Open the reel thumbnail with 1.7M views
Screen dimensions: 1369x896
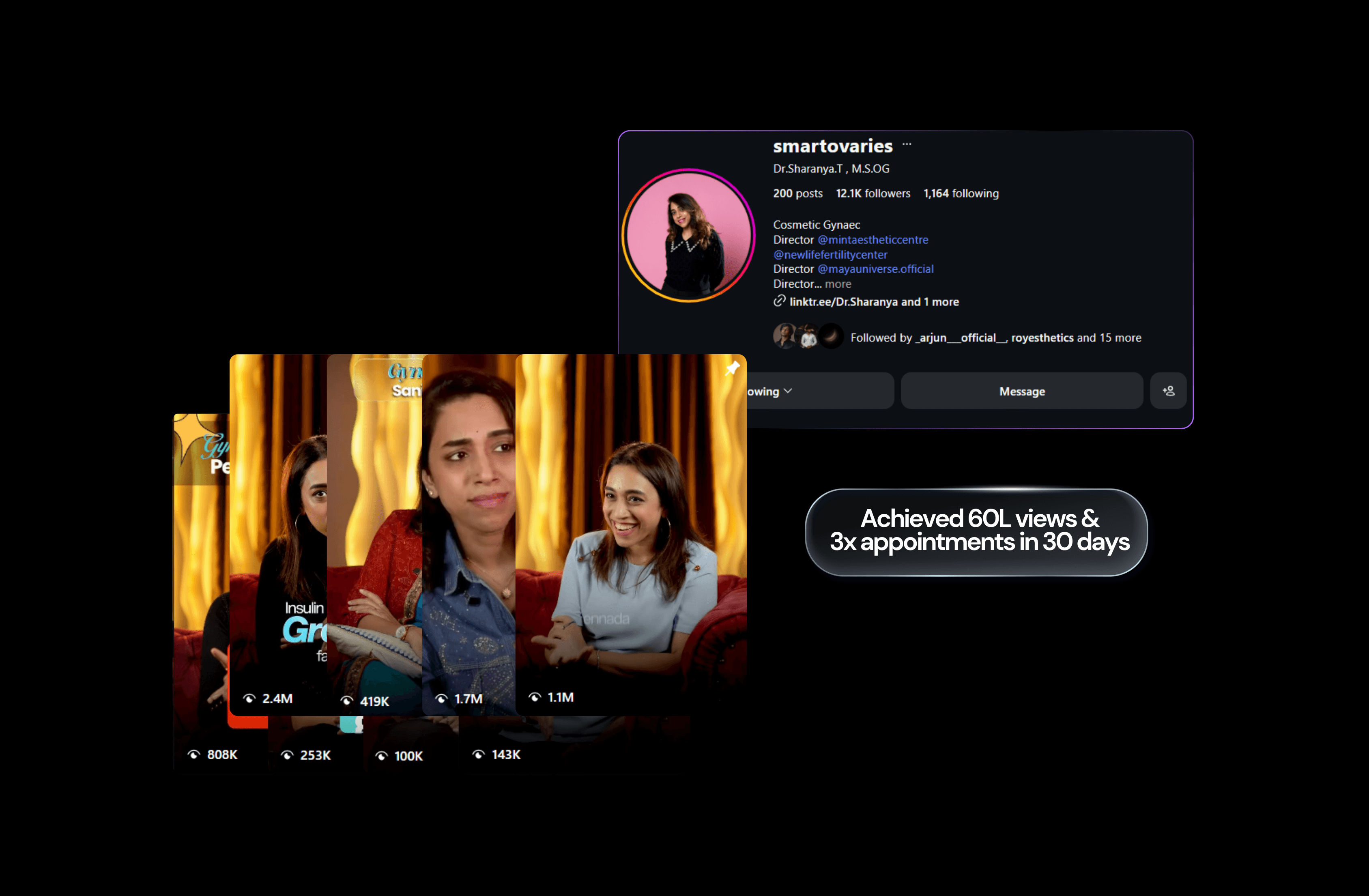pyautogui.click(x=469, y=535)
